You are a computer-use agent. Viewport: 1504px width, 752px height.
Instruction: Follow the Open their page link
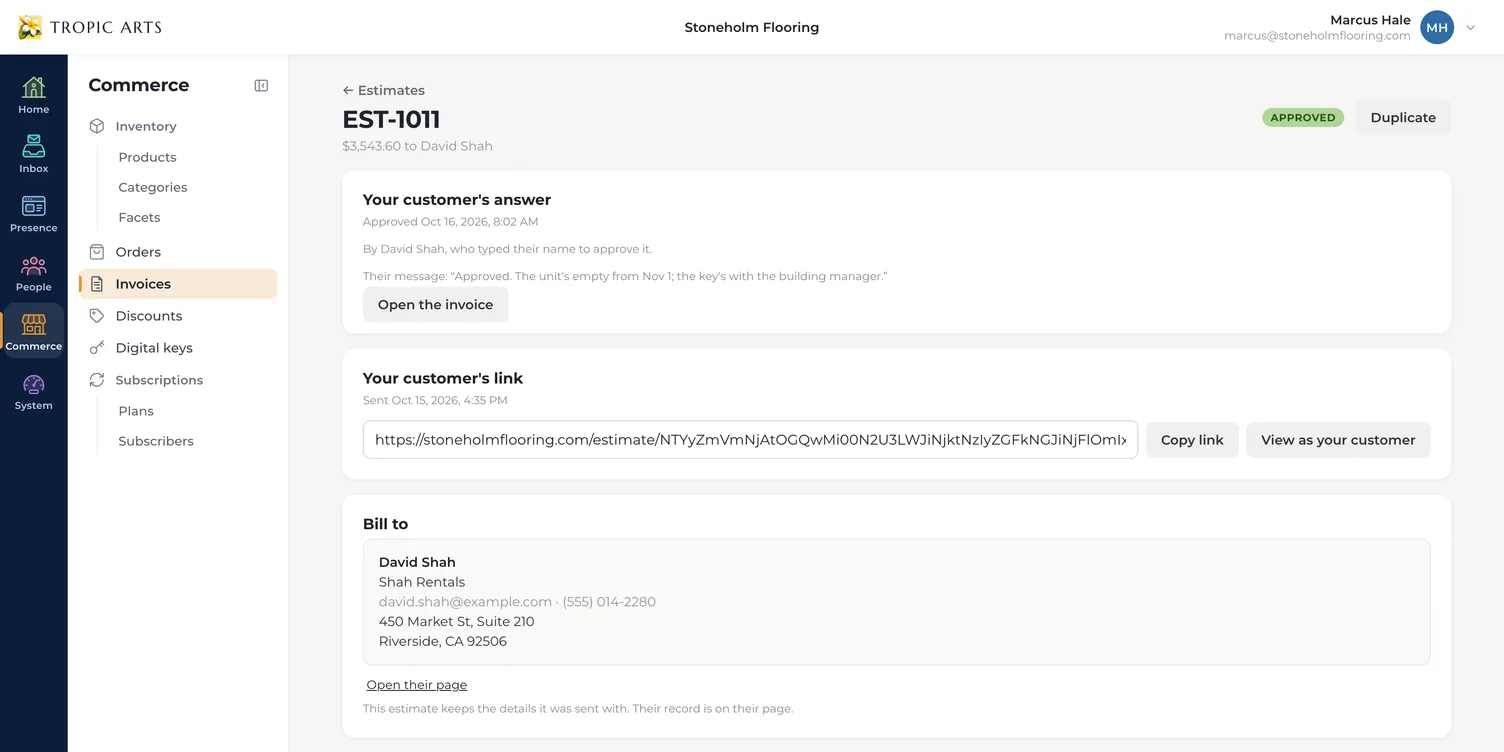coord(417,685)
